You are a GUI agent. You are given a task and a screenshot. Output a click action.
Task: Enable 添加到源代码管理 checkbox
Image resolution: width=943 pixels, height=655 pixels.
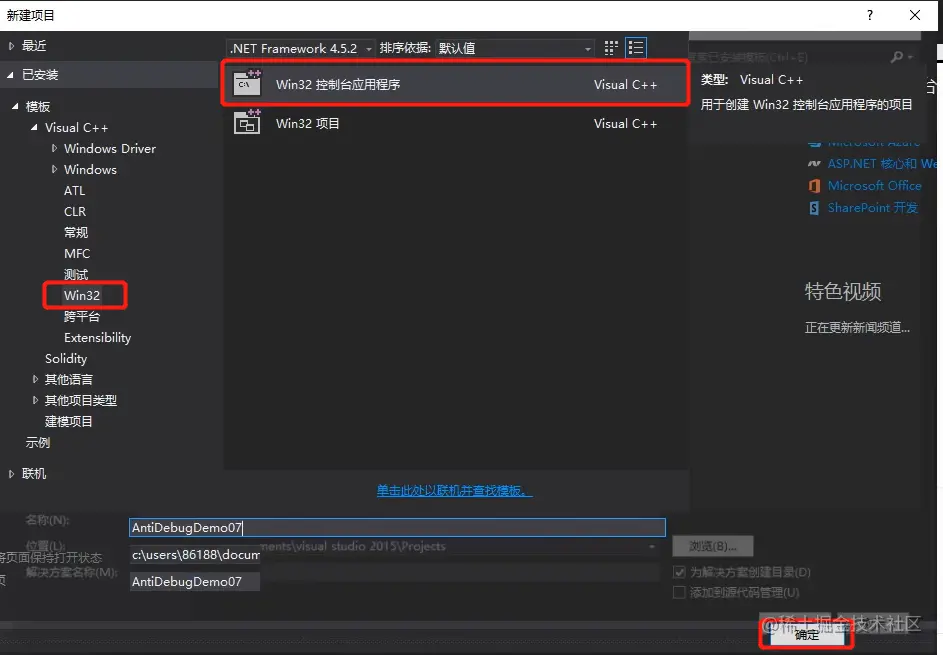679,592
